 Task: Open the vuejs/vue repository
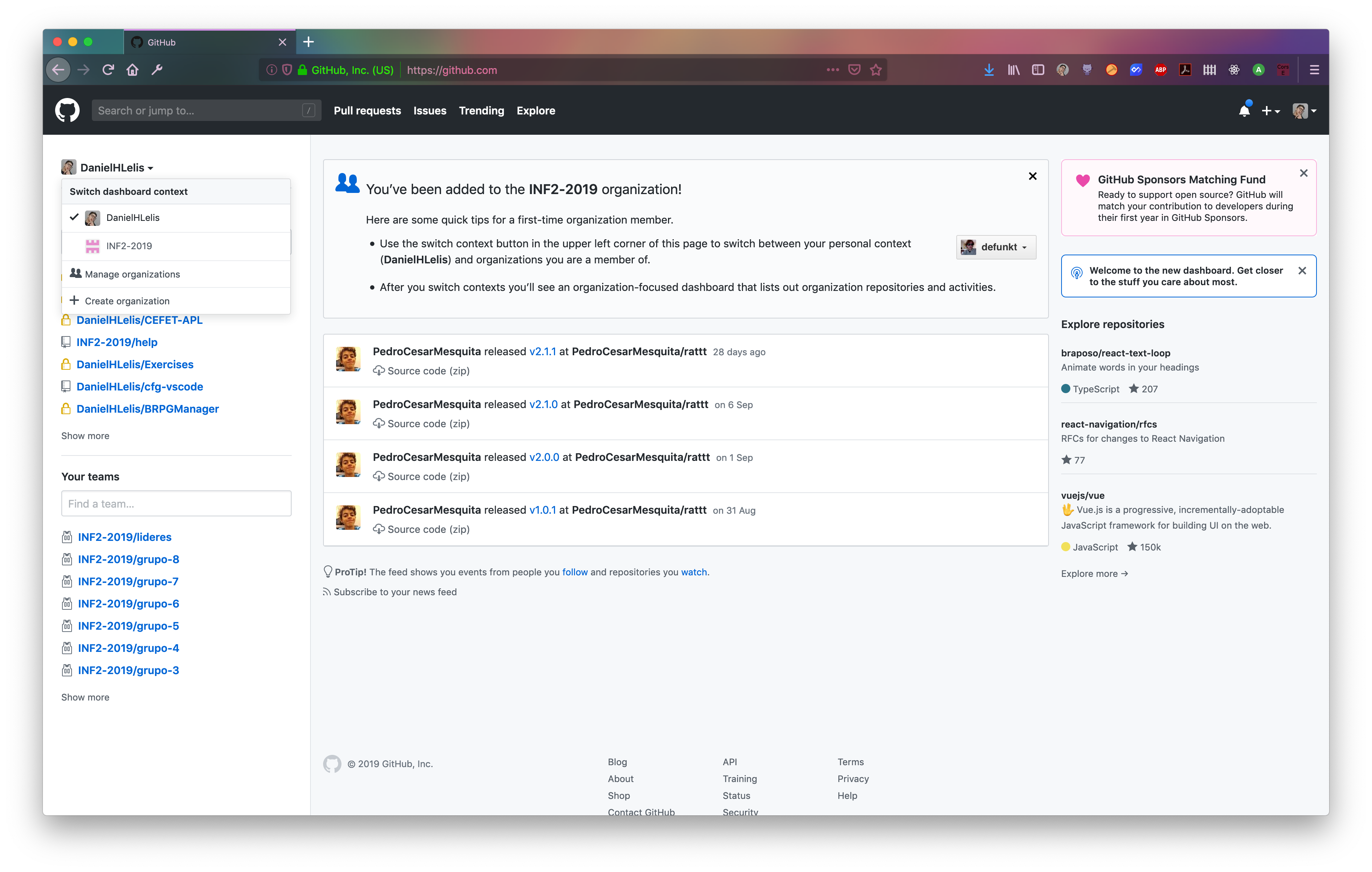1083,495
